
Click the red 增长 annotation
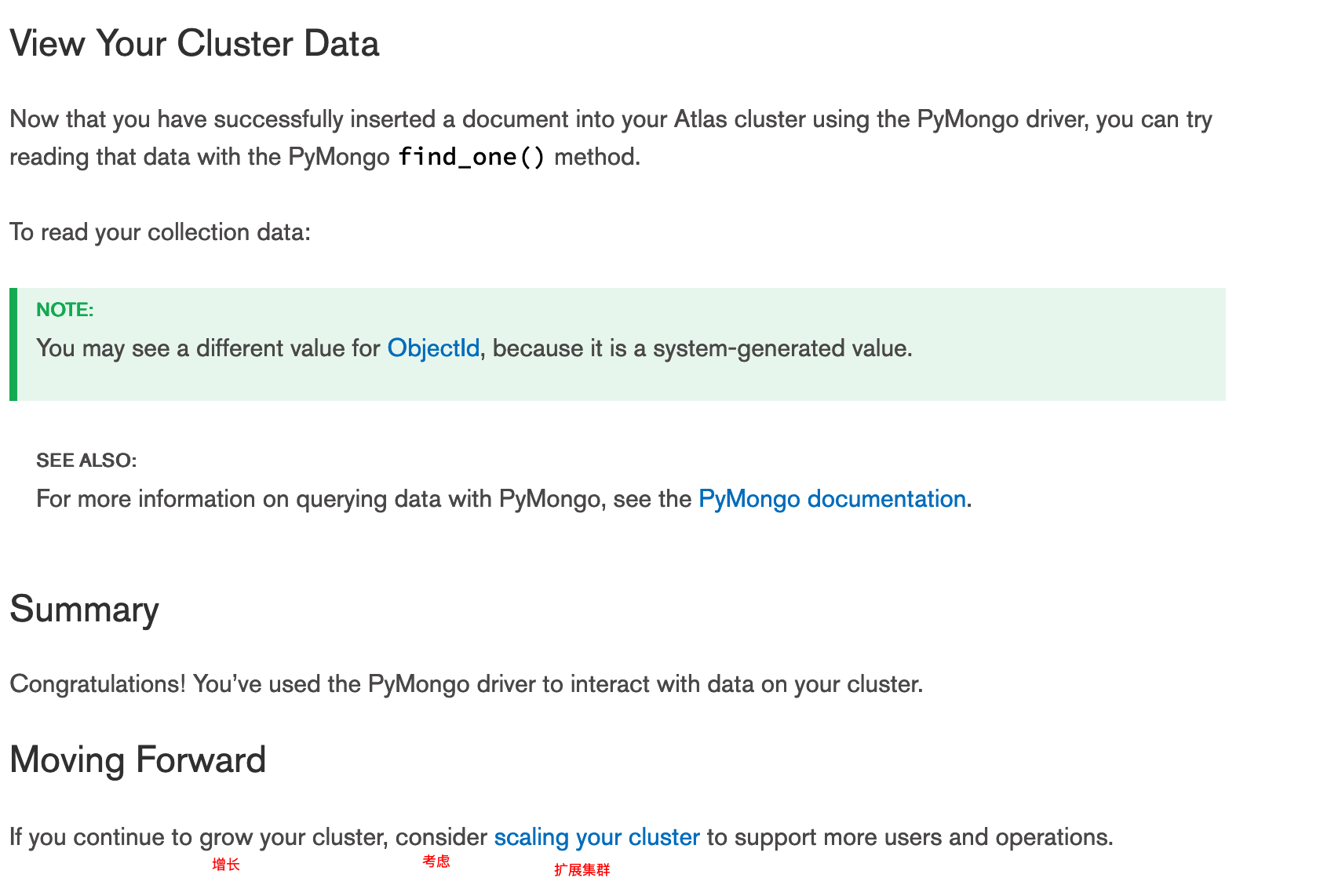click(x=226, y=865)
